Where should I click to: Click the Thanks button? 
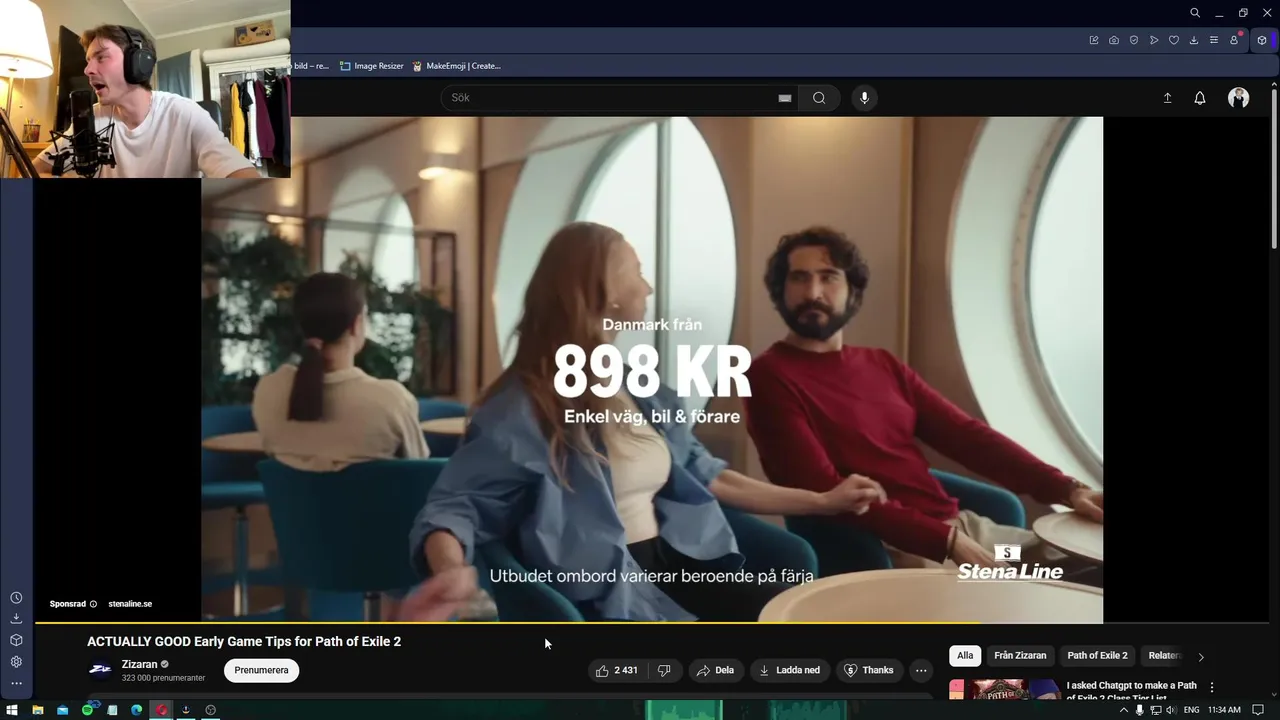pos(869,670)
